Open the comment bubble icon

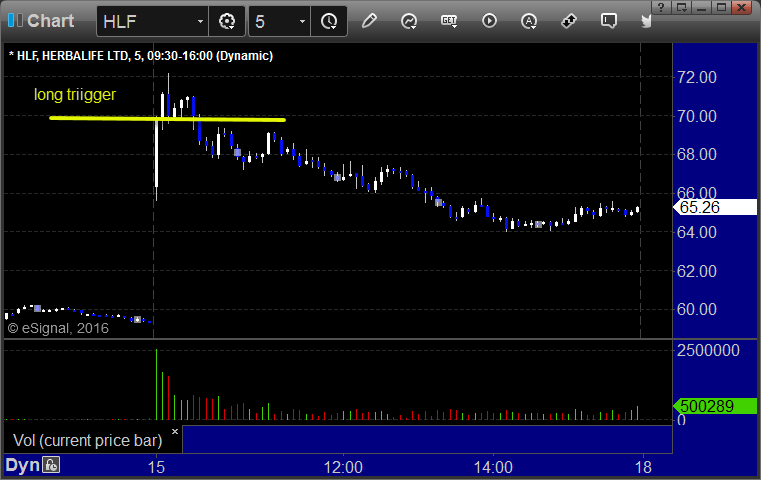(x=608, y=21)
